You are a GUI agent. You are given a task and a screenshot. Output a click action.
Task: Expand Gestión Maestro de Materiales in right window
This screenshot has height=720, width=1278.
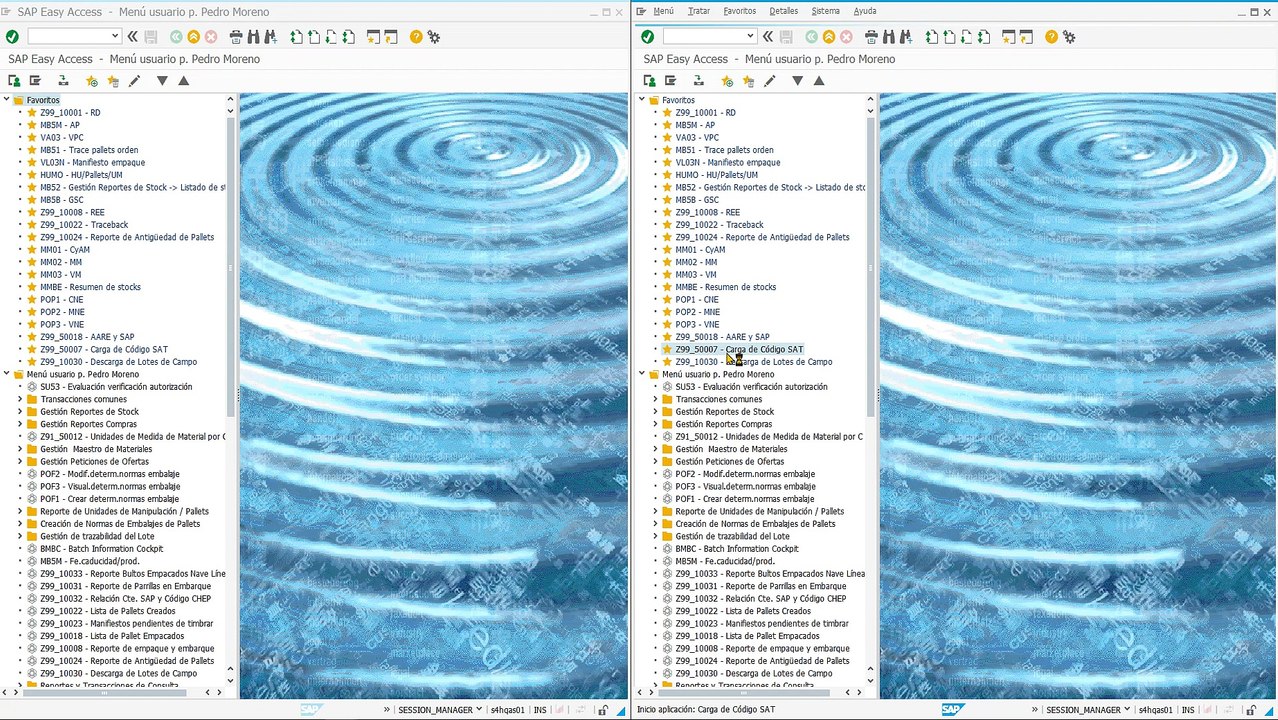pos(655,449)
